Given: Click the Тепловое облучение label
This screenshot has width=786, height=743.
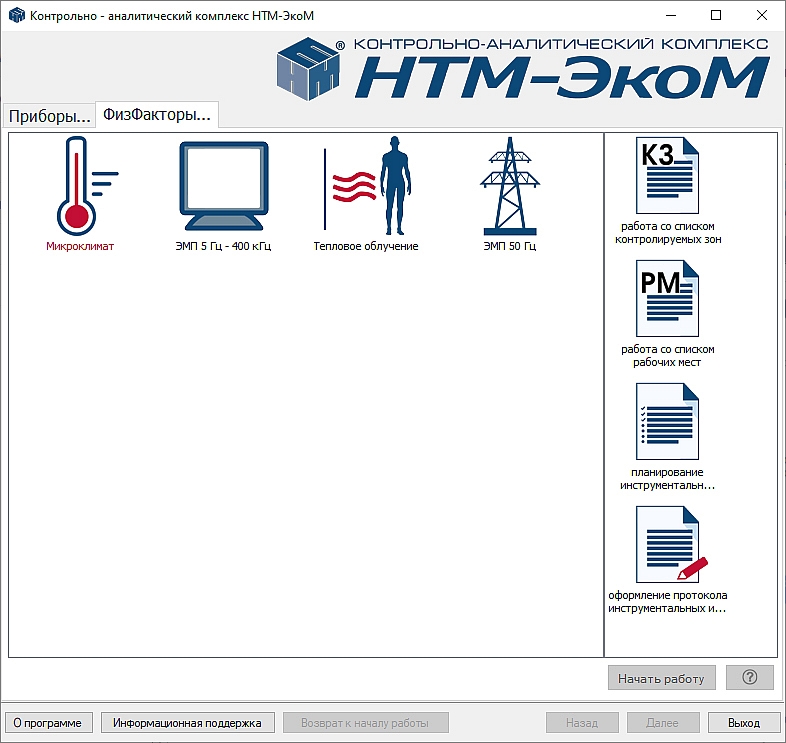Looking at the screenshot, I should tap(366, 246).
